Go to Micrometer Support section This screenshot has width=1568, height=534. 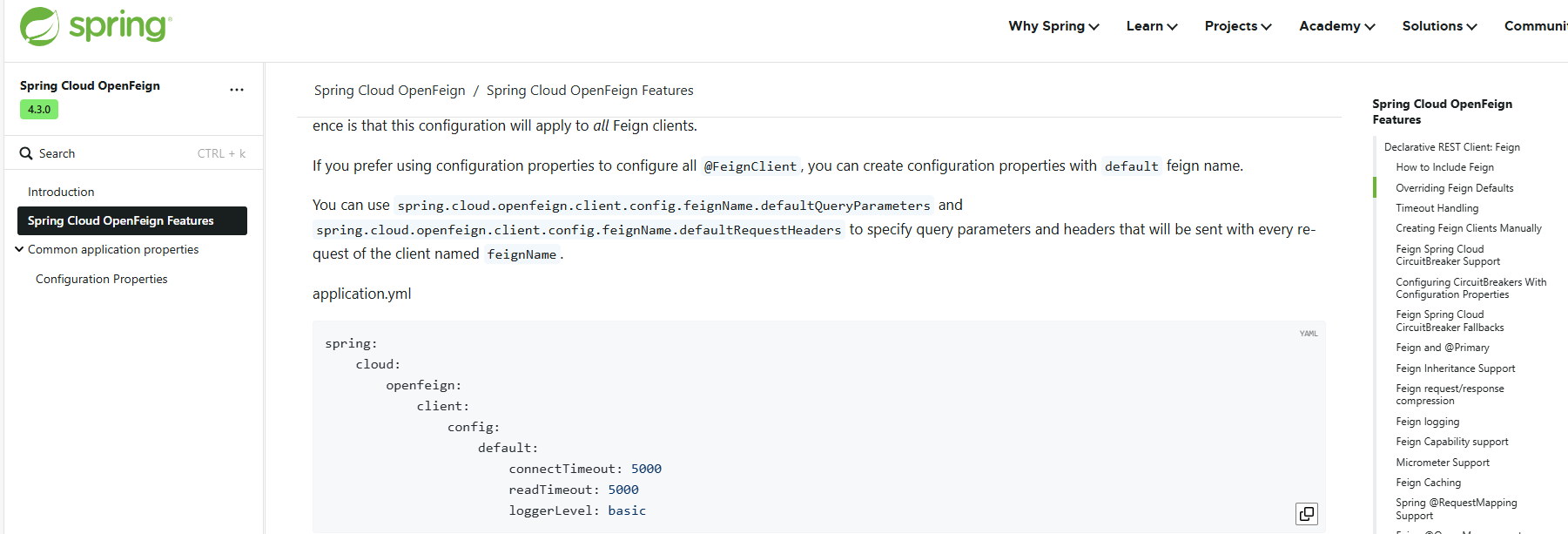pyautogui.click(x=1442, y=463)
